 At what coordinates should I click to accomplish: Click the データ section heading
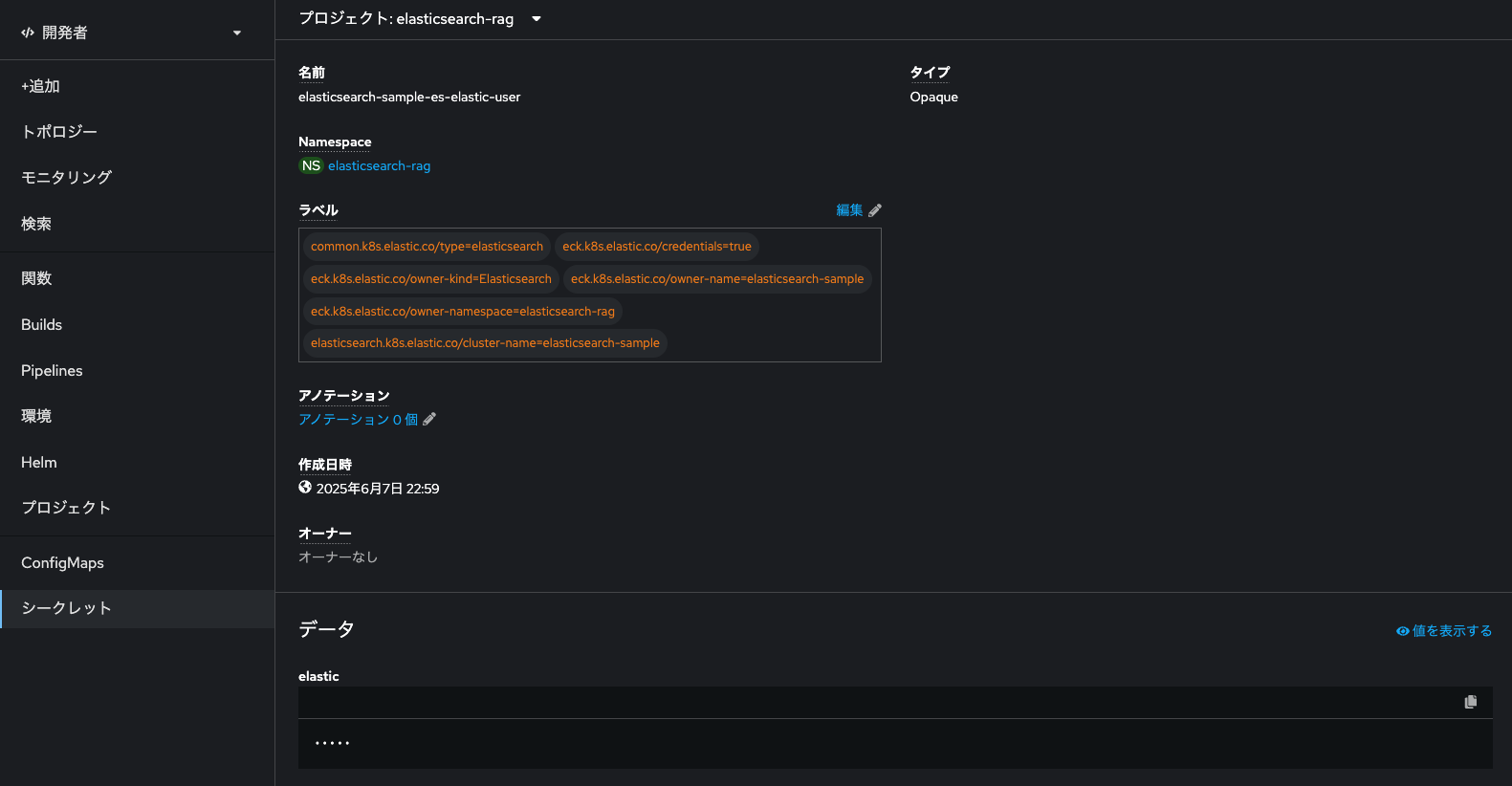[x=326, y=629]
